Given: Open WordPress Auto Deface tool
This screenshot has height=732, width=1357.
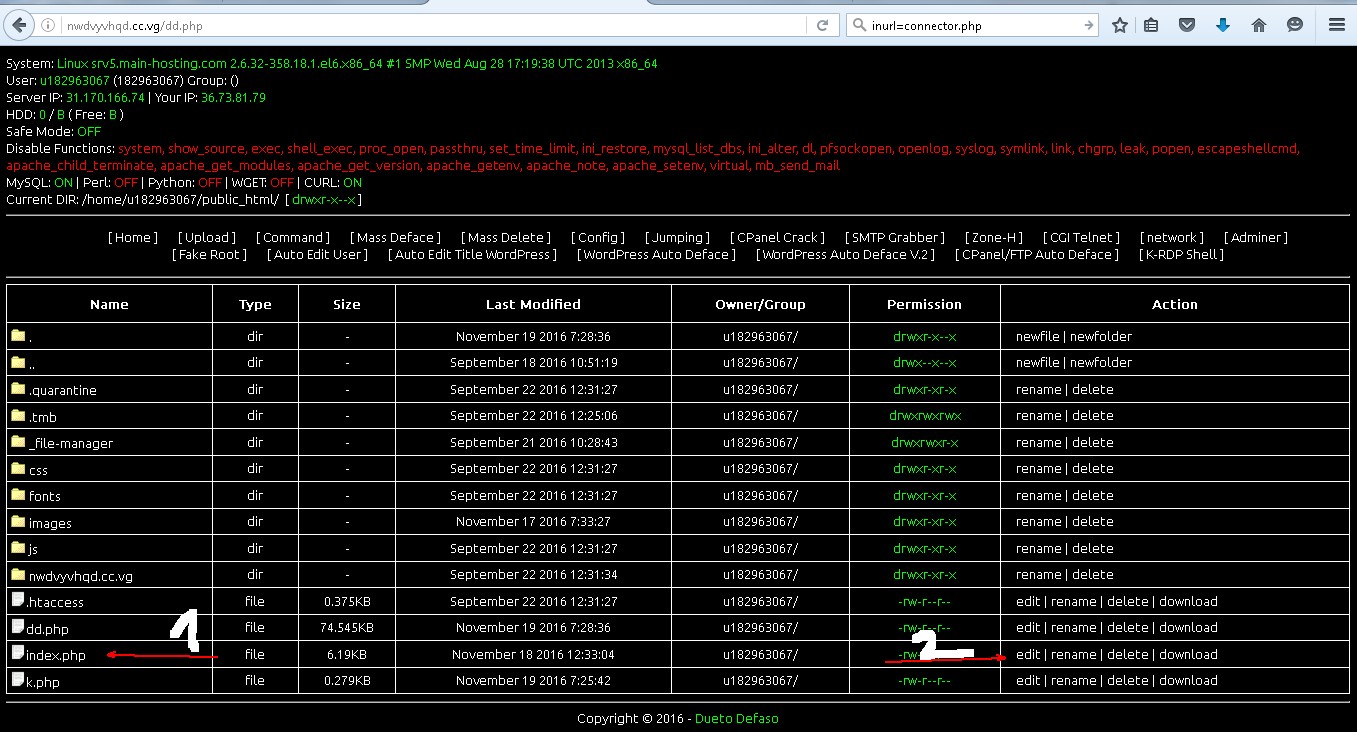Looking at the screenshot, I should coord(655,254).
